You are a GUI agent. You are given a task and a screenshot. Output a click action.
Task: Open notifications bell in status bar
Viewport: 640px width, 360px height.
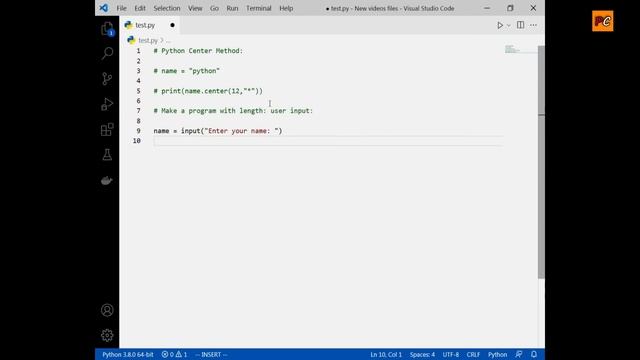click(x=534, y=354)
